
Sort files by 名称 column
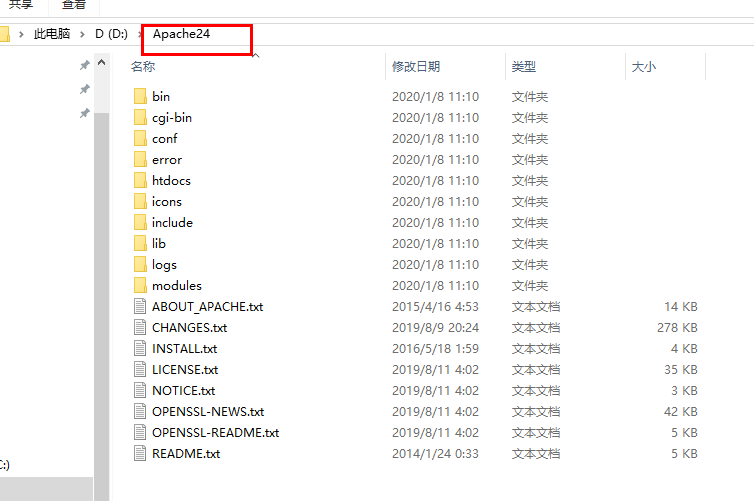143,66
